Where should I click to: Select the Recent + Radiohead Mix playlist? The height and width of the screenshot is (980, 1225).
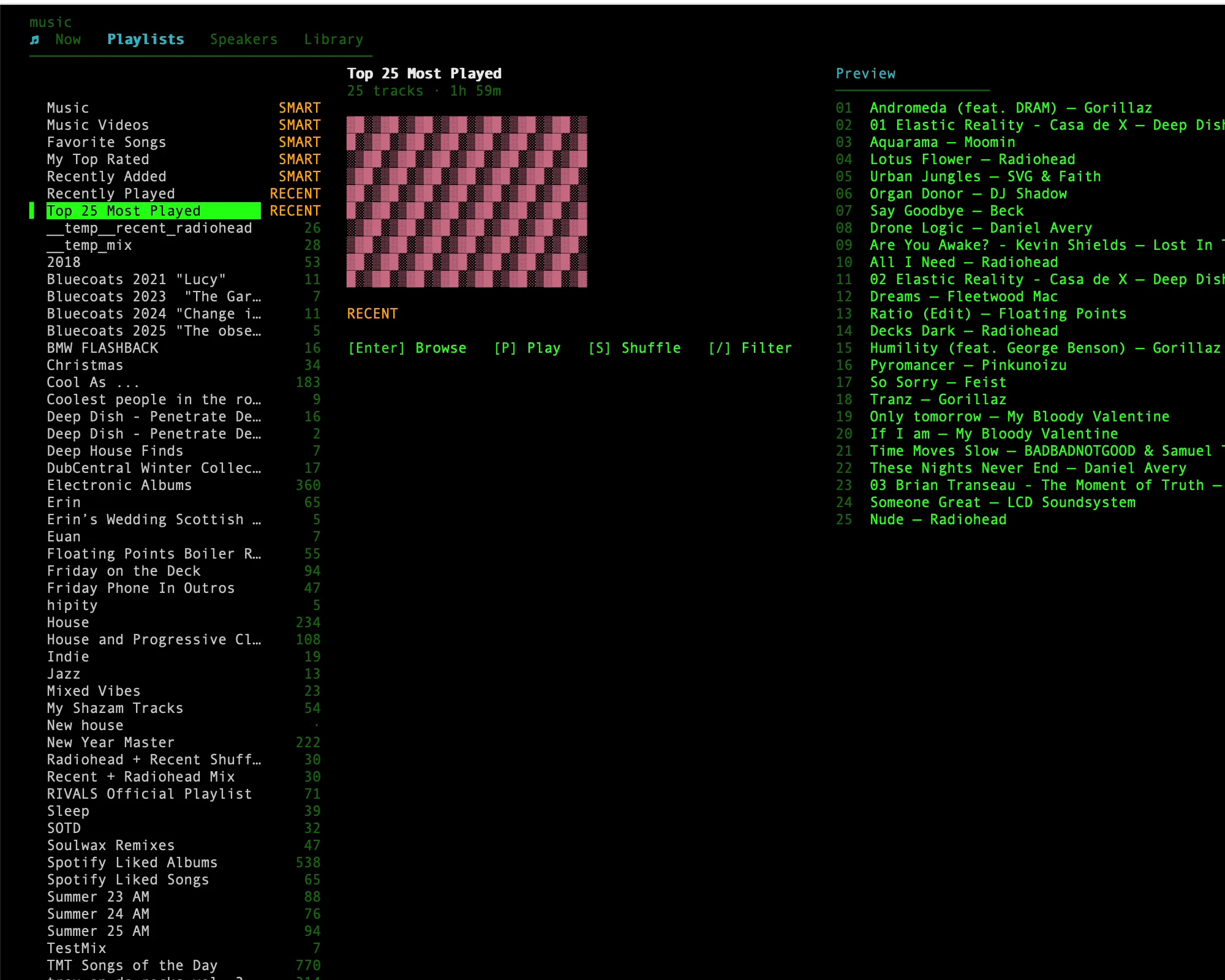click(x=184, y=777)
